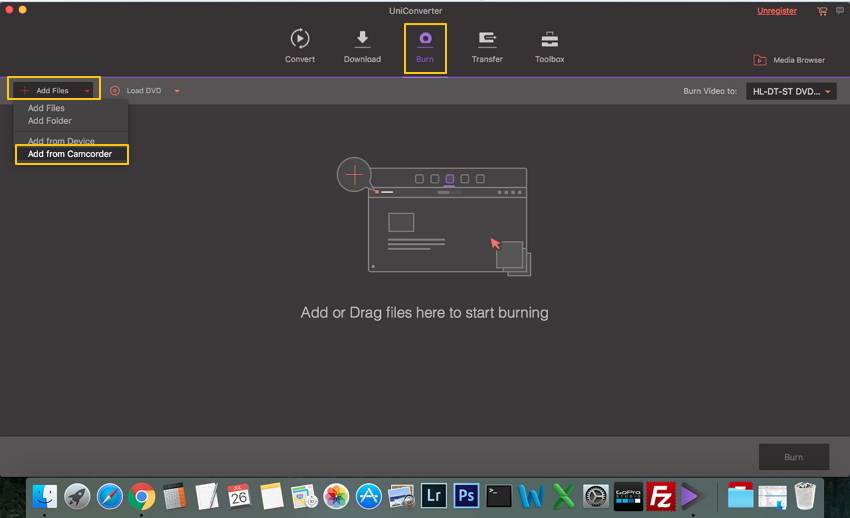
Task: Open the HL-DT-ST DVD burner dropdown
Action: pos(791,92)
